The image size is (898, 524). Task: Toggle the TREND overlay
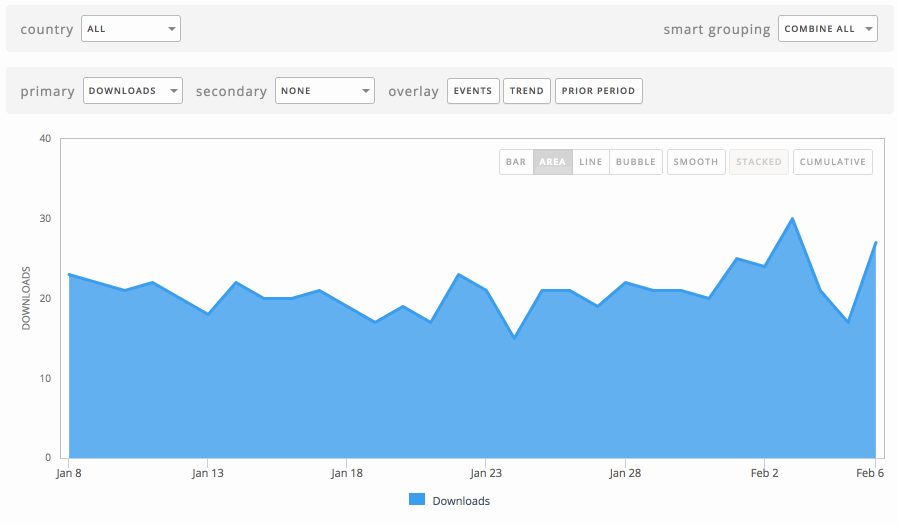(x=527, y=91)
